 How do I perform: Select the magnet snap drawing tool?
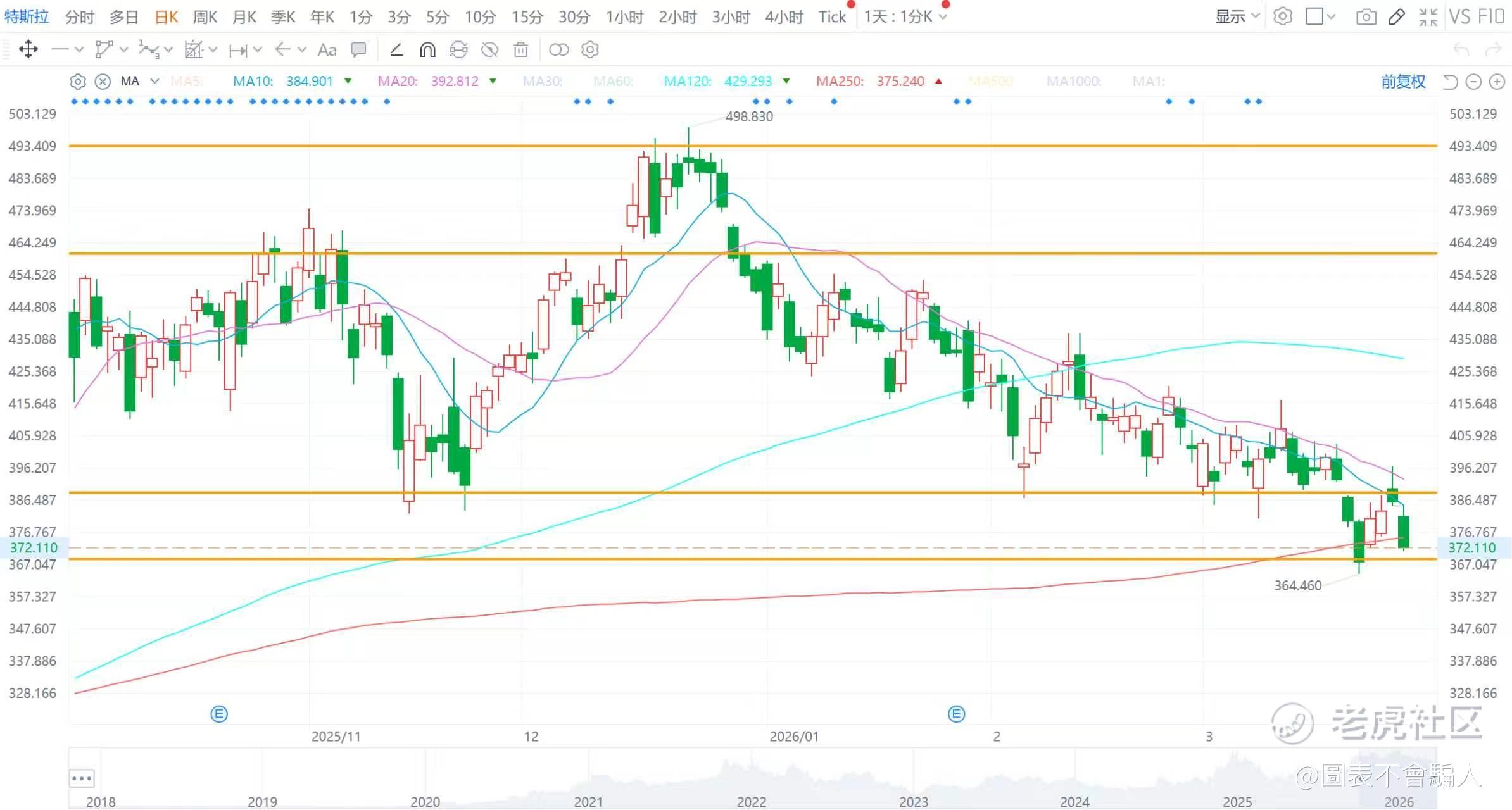[428, 49]
